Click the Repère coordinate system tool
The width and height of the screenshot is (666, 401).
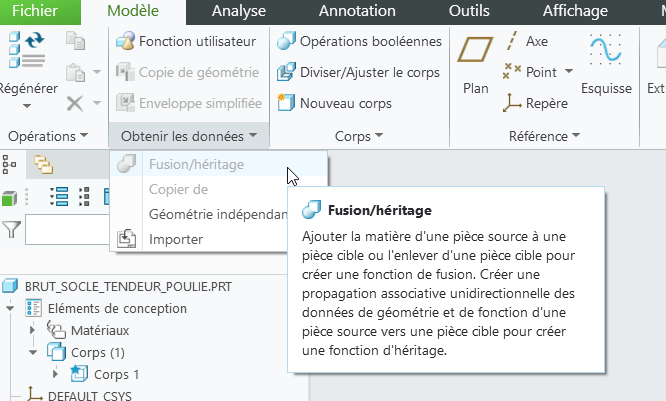(535, 103)
